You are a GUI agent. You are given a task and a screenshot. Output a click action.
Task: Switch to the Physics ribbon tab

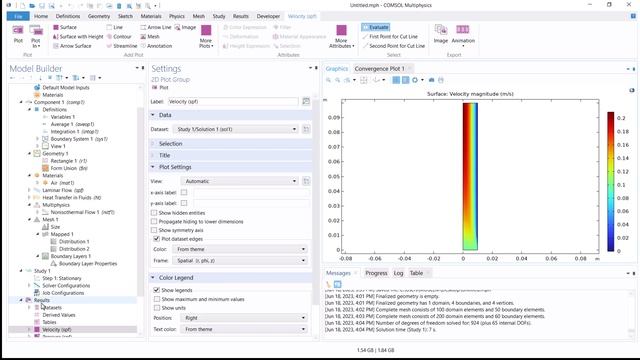point(177,16)
